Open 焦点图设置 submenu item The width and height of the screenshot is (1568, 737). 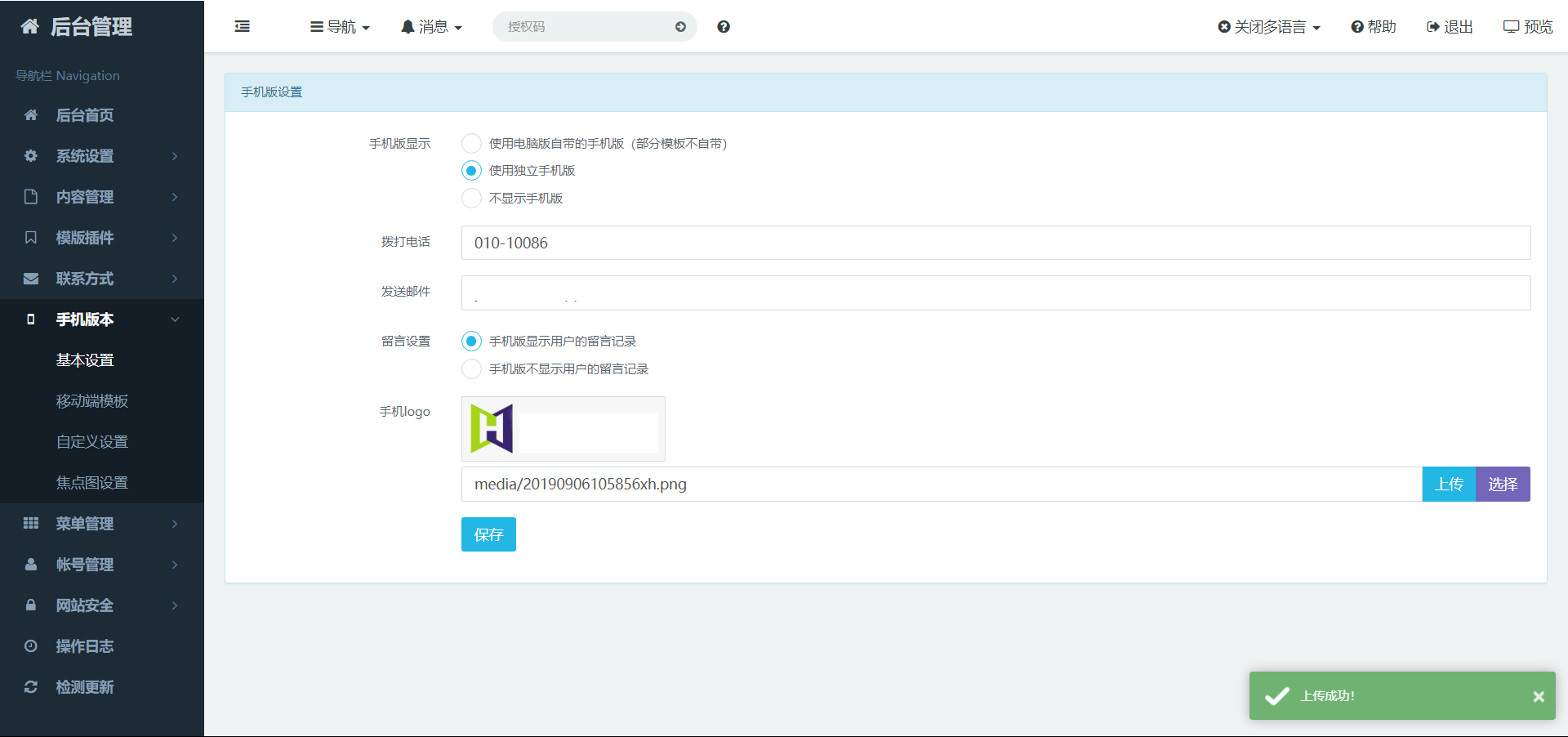pyautogui.click(x=91, y=483)
